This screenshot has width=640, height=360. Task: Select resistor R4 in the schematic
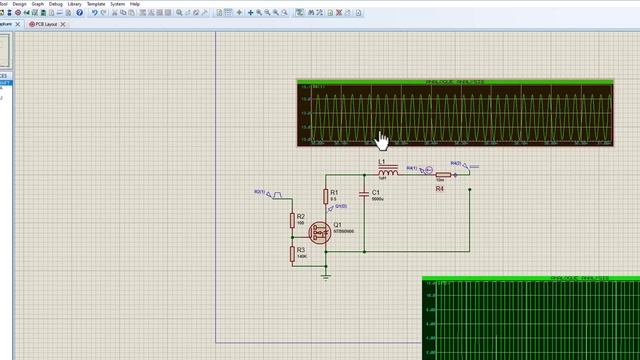coord(443,175)
